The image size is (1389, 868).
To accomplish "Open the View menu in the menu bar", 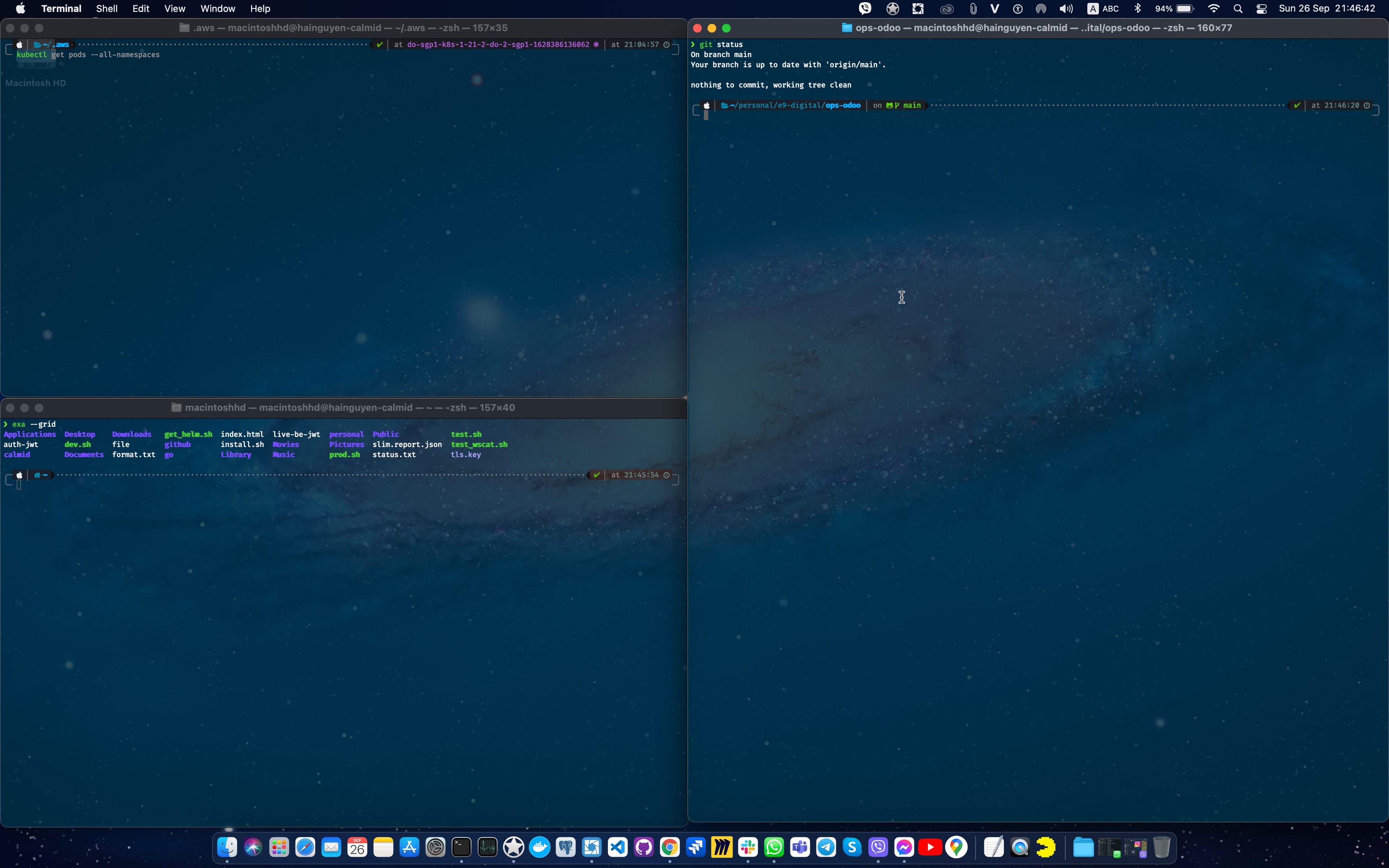I will tap(174, 9).
